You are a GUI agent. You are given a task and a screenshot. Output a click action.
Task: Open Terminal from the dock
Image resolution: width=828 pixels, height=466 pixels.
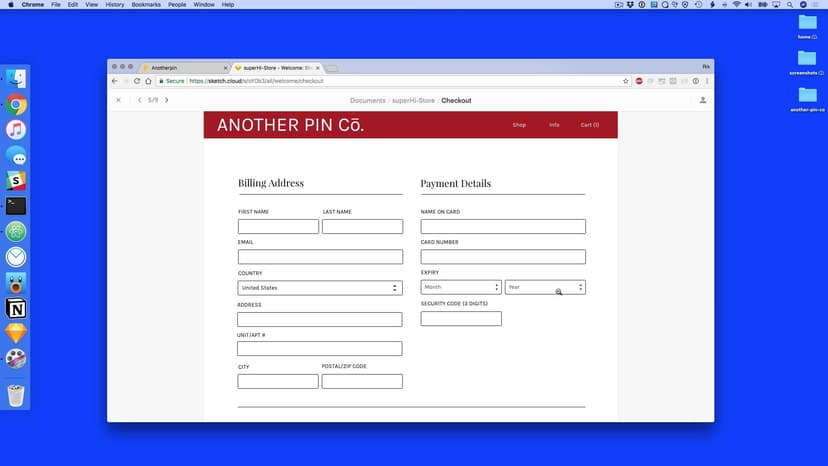pos(16,206)
